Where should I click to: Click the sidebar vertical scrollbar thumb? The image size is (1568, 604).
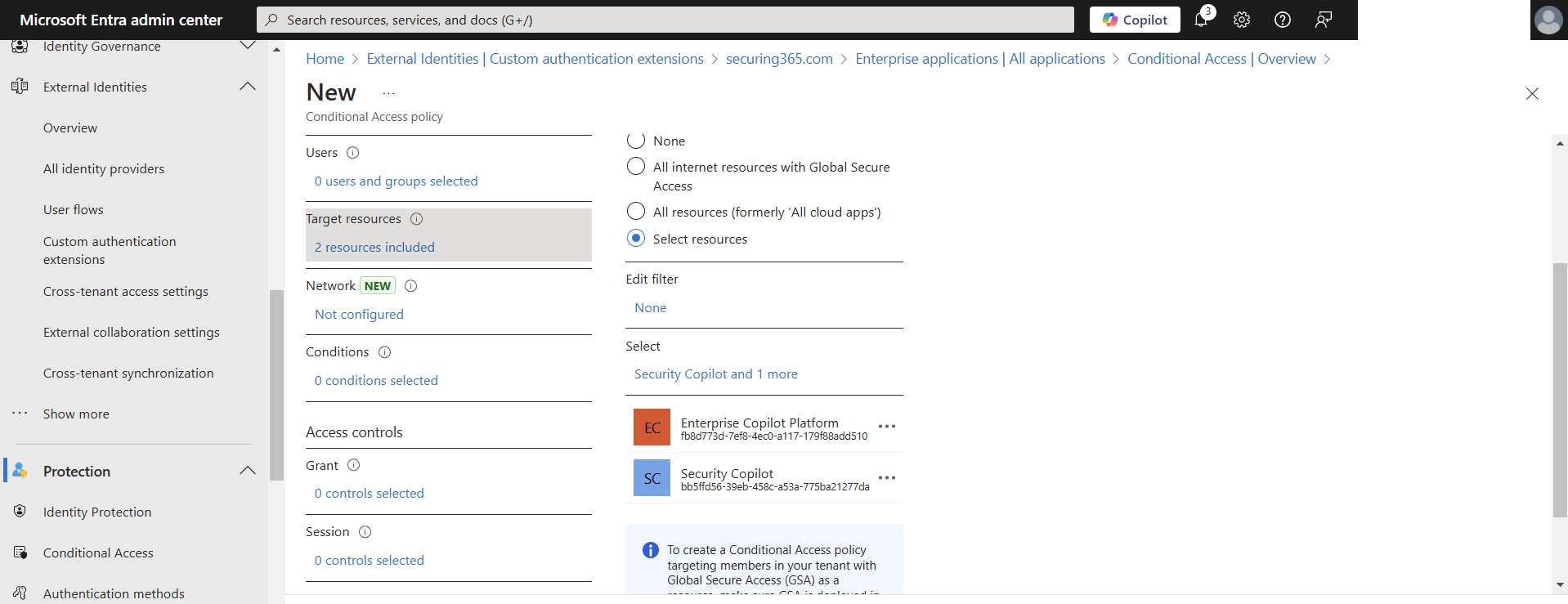click(x=276, y=384)
